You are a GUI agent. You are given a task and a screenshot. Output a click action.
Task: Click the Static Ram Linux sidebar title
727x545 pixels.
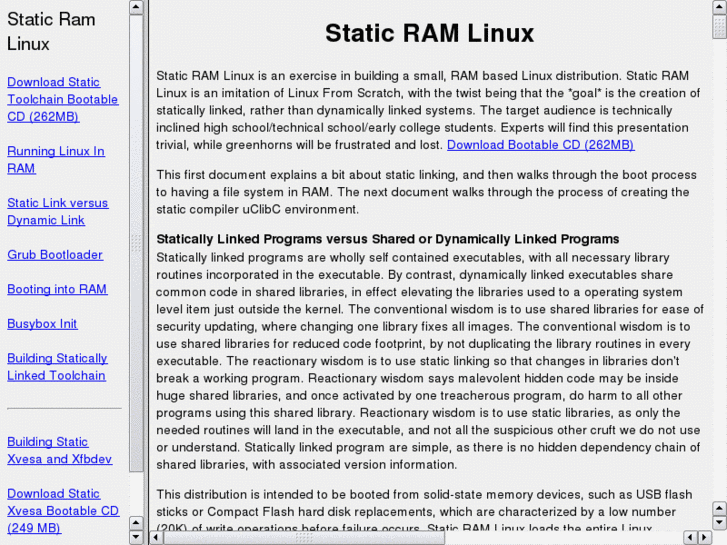[51, 32]
